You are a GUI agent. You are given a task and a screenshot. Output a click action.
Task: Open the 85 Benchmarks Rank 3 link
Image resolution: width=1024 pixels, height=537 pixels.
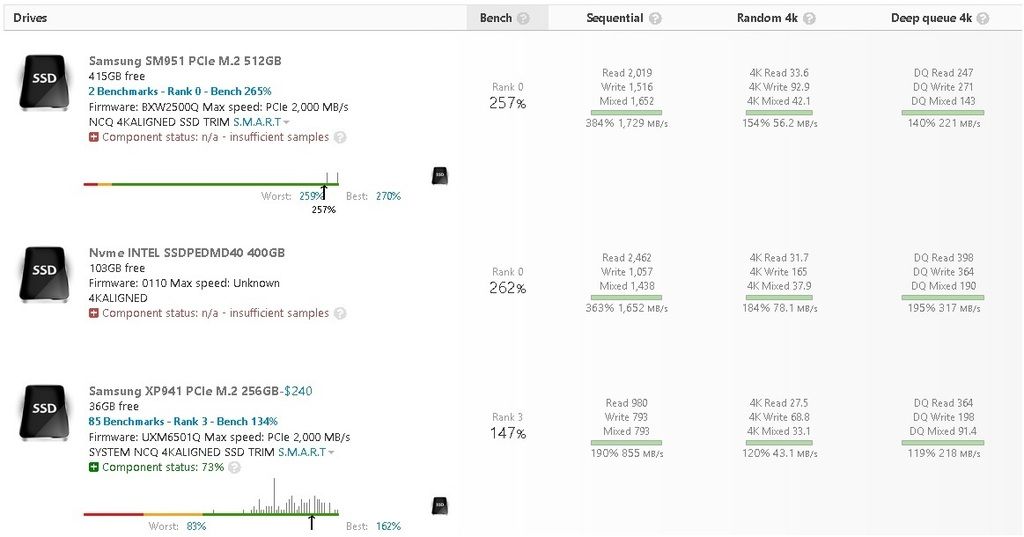click(x=183, y=421)
